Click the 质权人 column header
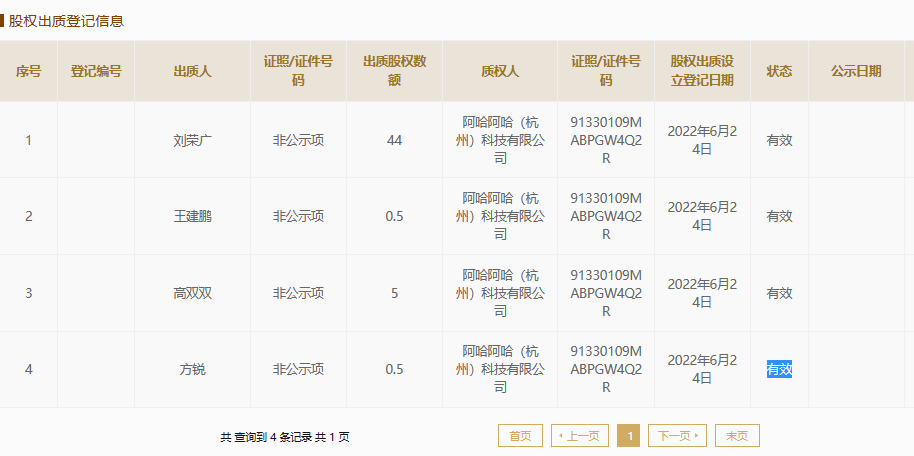 pos(500,71)
